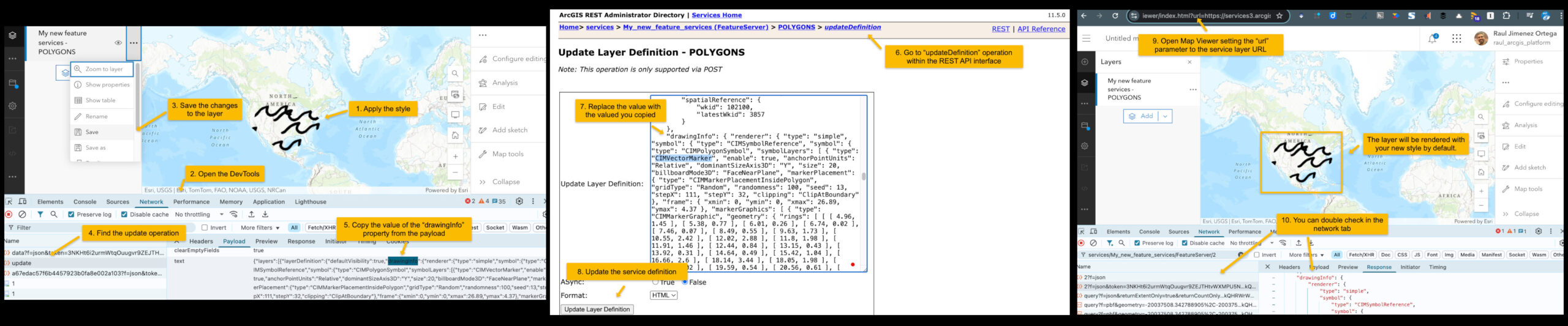Open Payload tab in left DevTools
The image size is (1568, 326).
pyautogui.click(x=234, y=242)
